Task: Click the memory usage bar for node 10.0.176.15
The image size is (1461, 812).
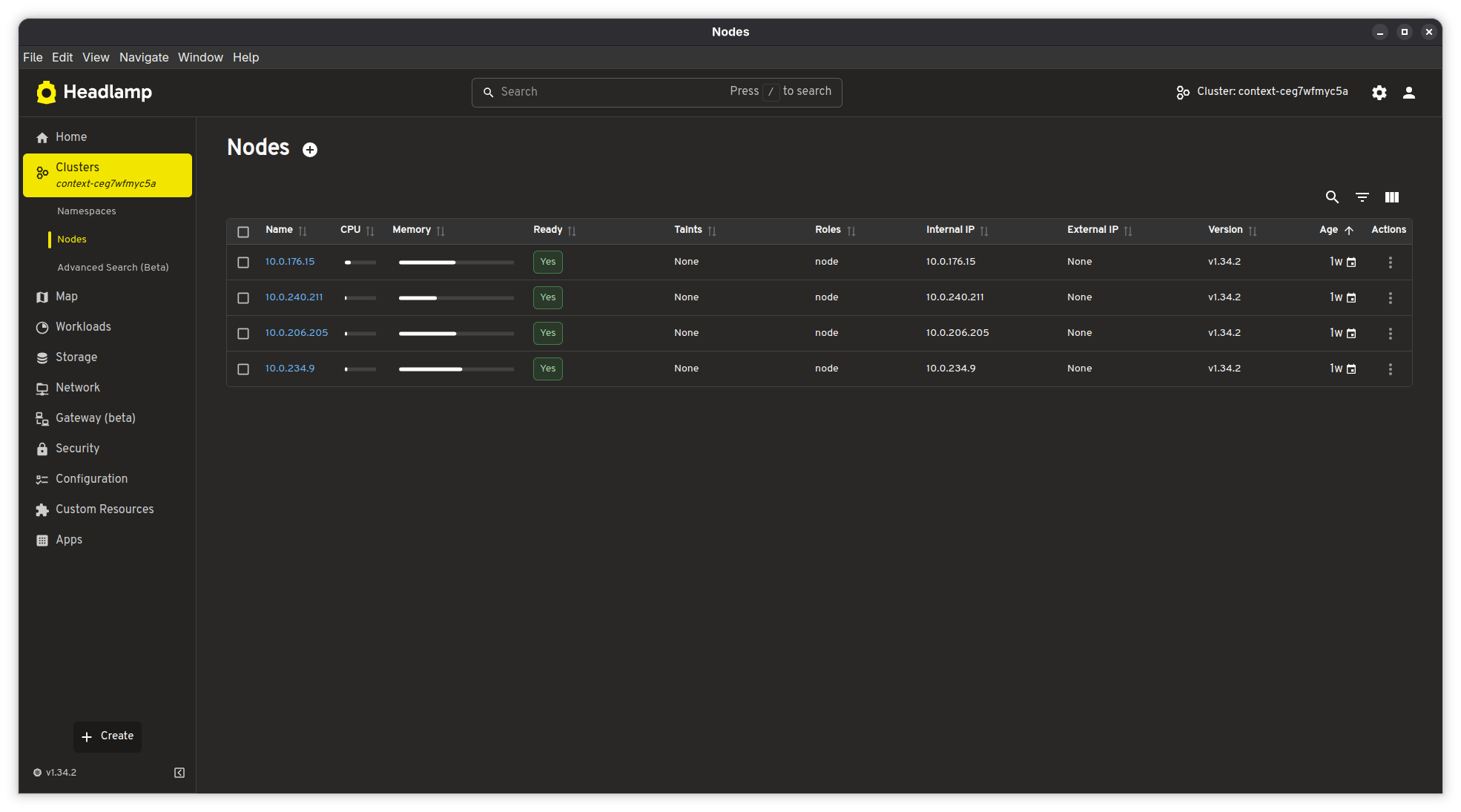Action: pyautogui.click(x=455, y=262)
